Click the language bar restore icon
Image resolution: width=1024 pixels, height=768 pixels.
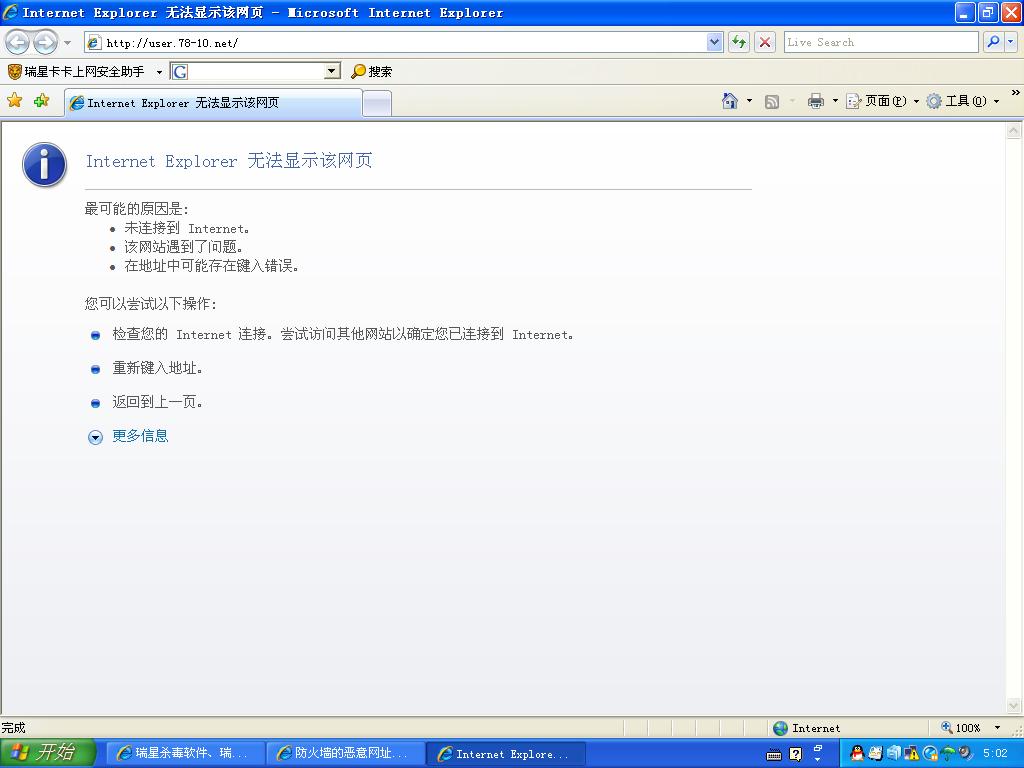pyautogui.click(x=818, y=748)
